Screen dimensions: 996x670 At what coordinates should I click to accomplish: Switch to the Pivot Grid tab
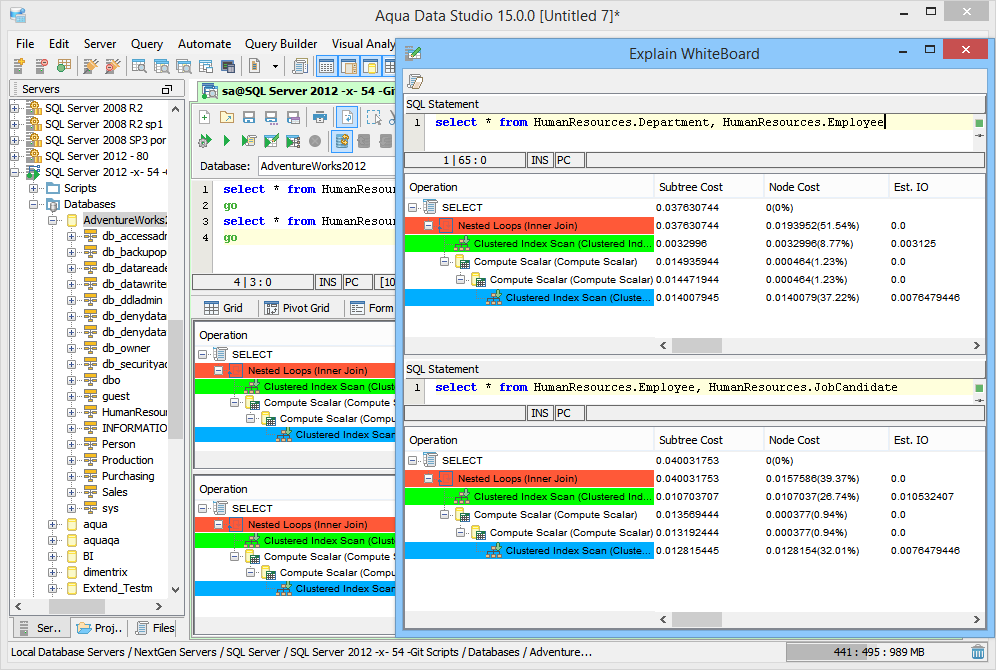point(297,308)
